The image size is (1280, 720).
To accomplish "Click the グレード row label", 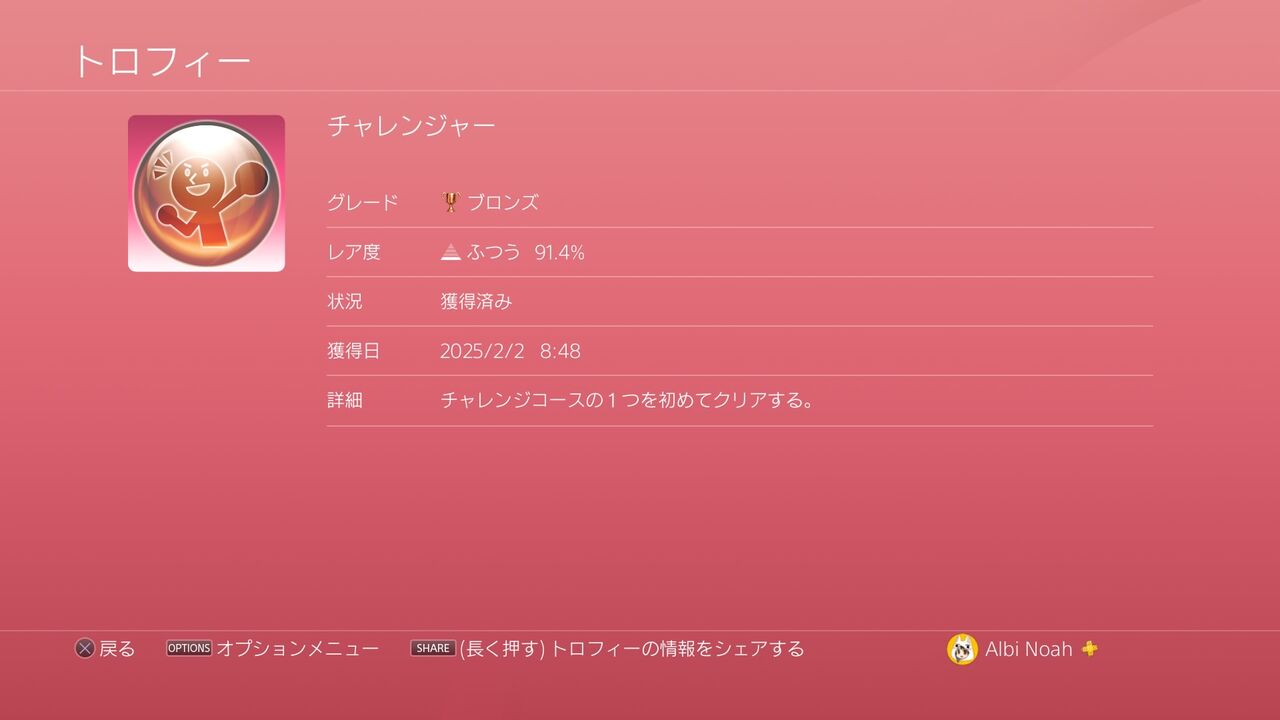I will [x=363, y=202].
